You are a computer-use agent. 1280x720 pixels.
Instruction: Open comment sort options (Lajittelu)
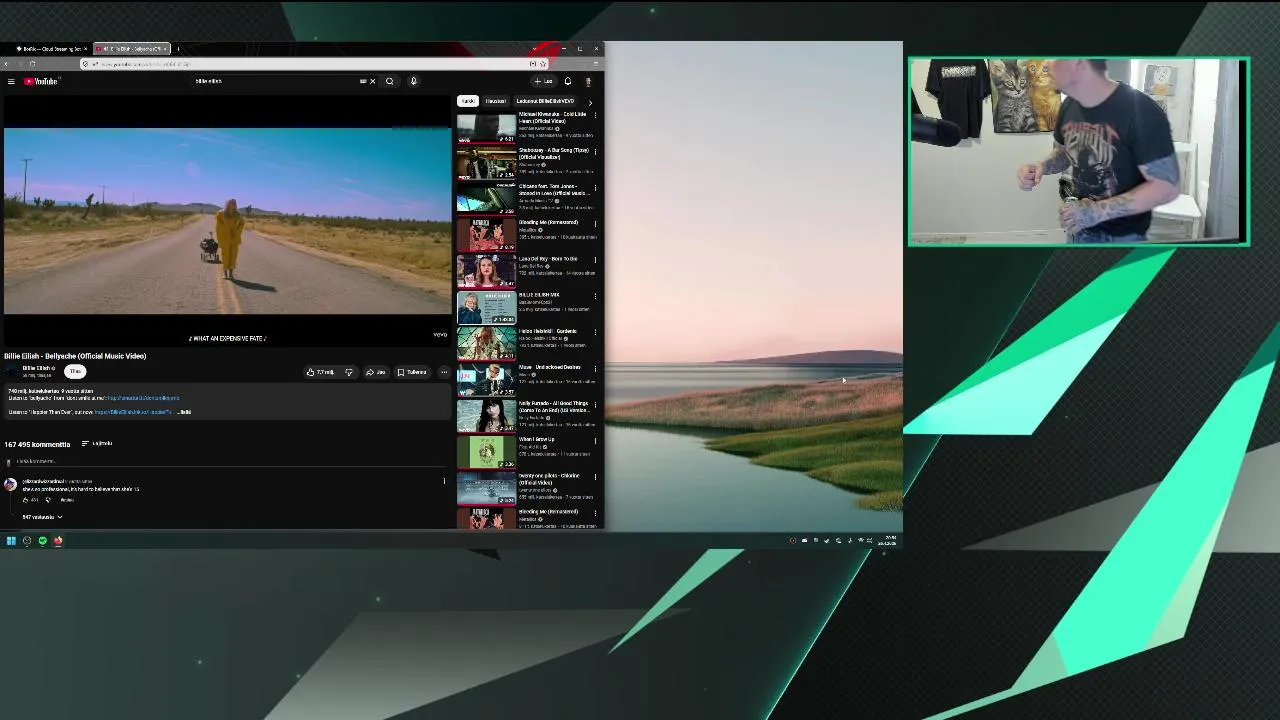97,443
